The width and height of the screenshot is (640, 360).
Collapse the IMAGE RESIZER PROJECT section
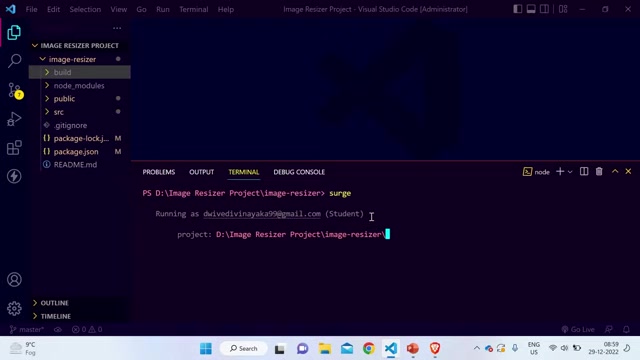[x=80, y=46]
